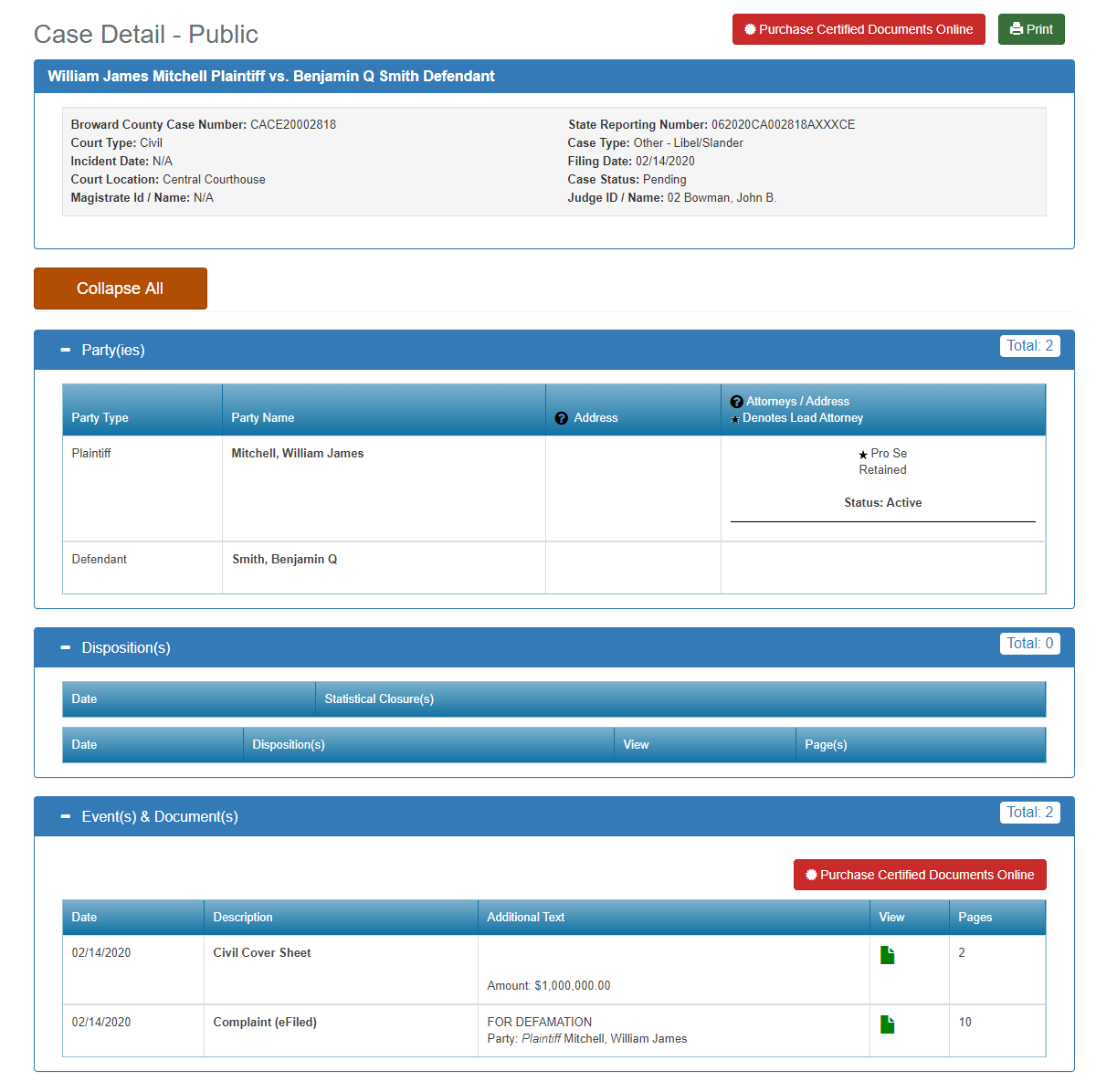Click Amount: $1,000,000.00 text
1096x1092 pixels.
pos(549,985)
